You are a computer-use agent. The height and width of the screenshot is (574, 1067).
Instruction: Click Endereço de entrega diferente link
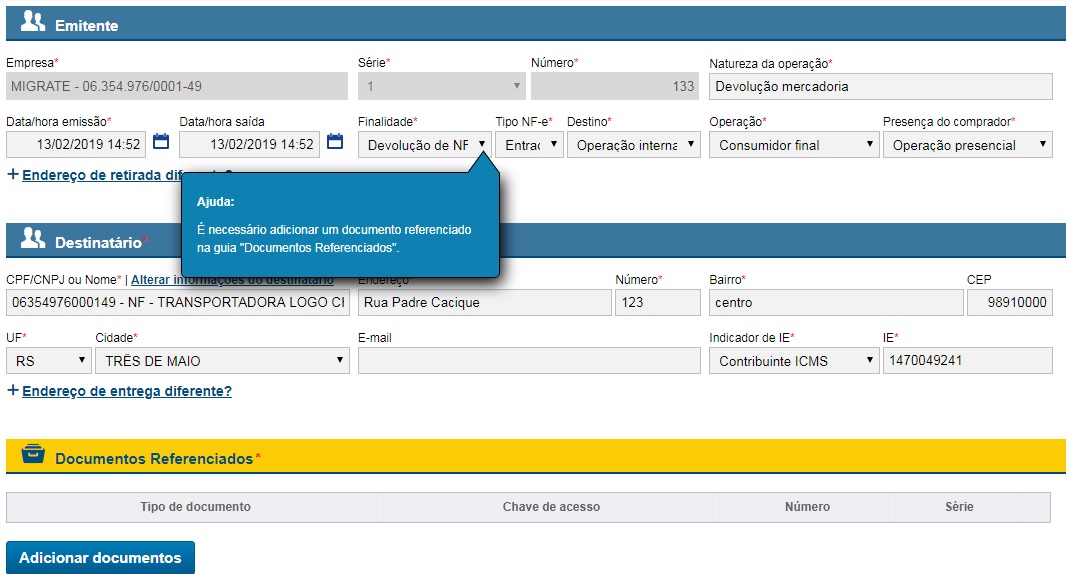(x=126, y=391)
